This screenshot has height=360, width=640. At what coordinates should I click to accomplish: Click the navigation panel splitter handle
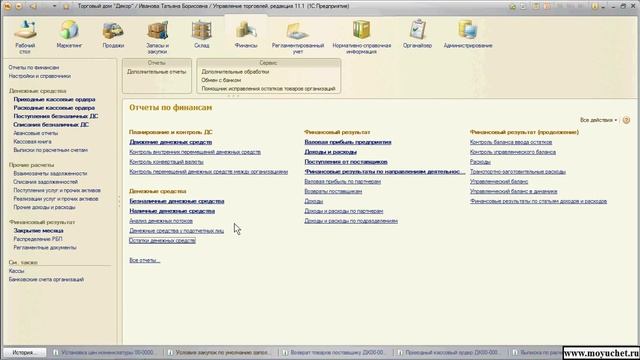(x=119, y=201)
